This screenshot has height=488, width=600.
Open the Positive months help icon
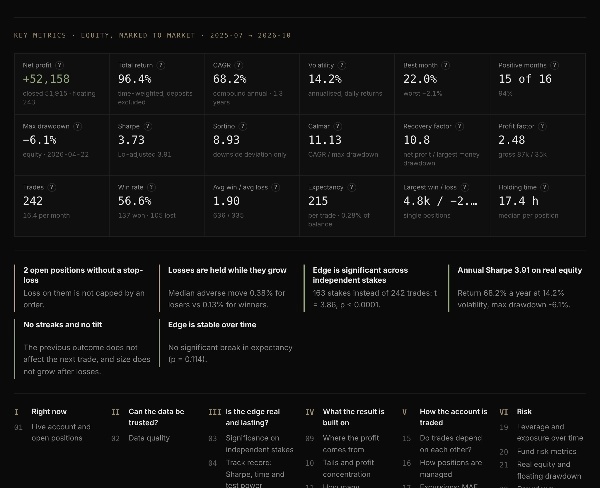coord(554,65)
